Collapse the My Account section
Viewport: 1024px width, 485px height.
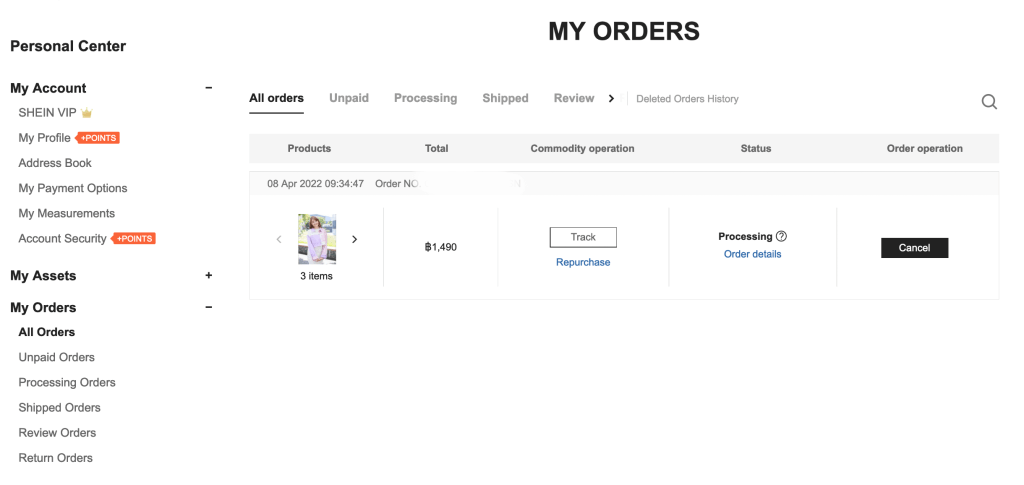tap(208, 88)
